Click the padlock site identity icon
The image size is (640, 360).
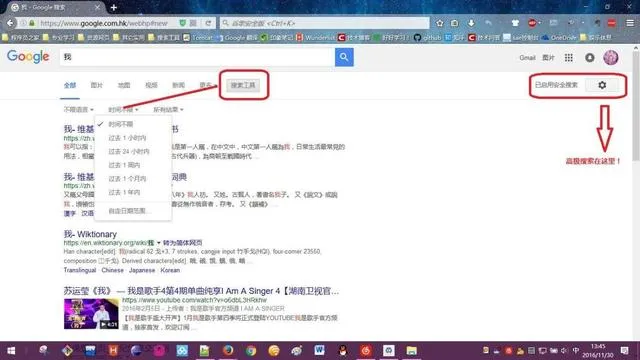32,23
